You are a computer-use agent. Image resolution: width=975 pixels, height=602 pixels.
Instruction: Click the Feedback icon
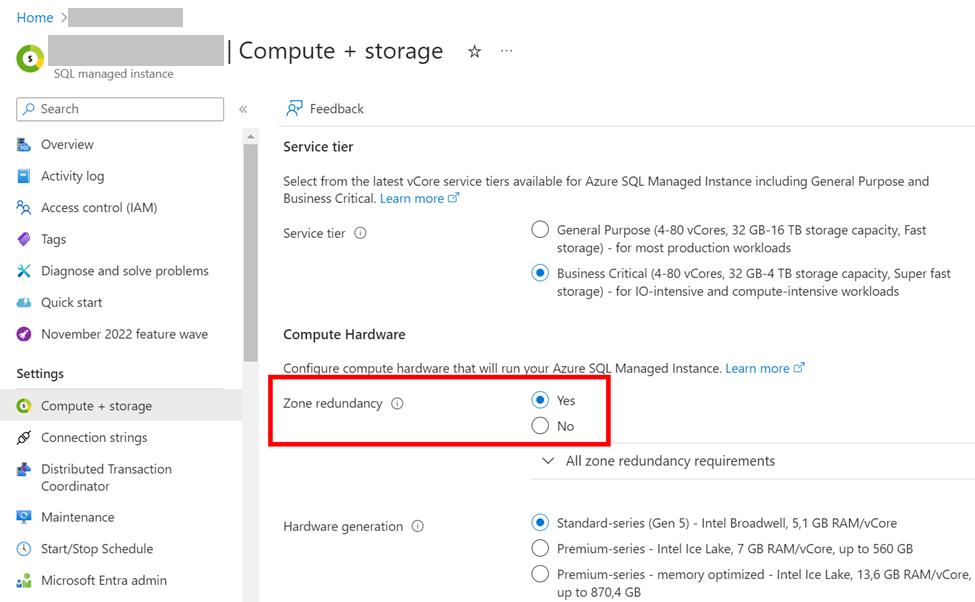pos(295,109)
